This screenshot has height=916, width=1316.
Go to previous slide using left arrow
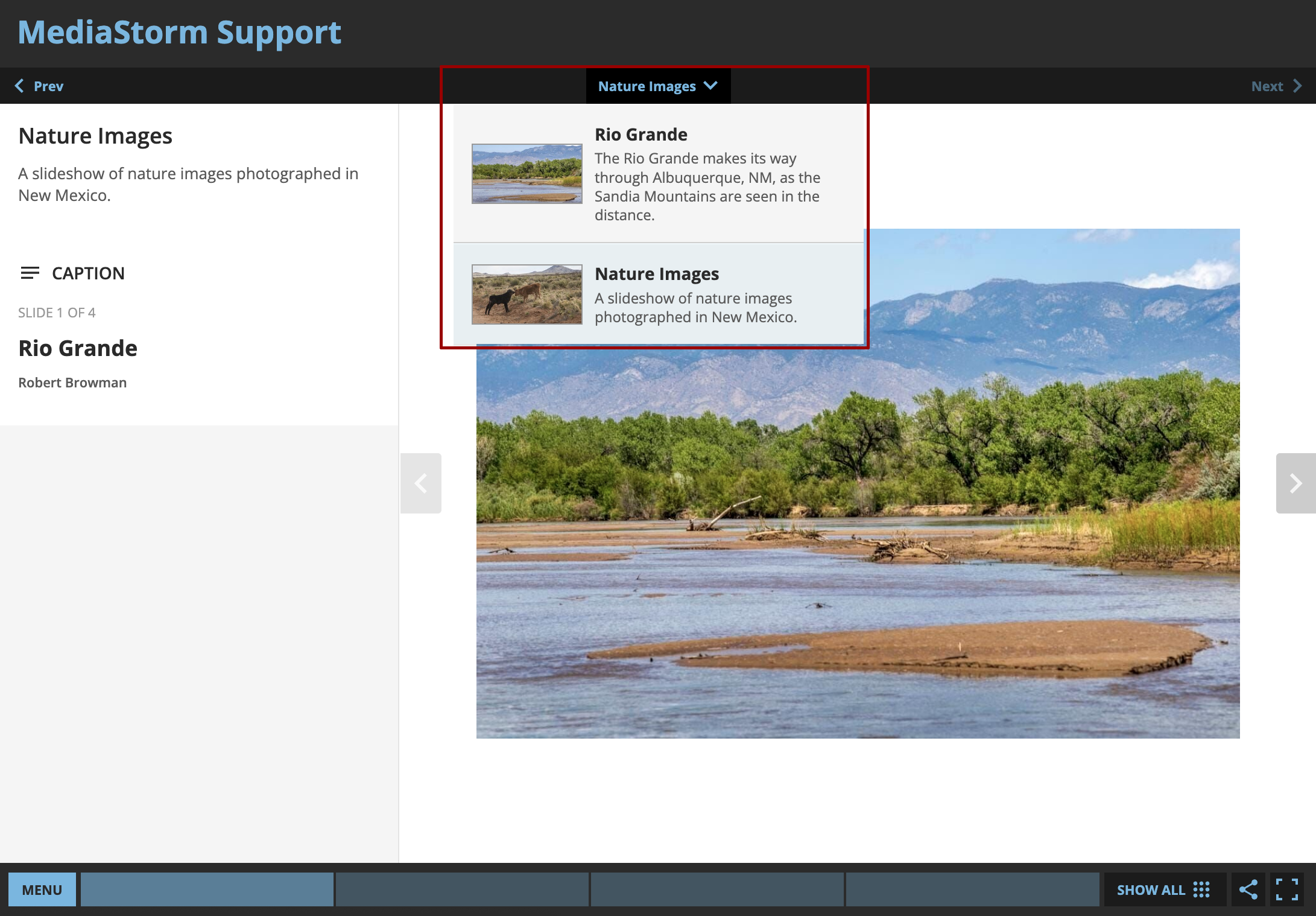pyautogui.click(x=421, y=483)
